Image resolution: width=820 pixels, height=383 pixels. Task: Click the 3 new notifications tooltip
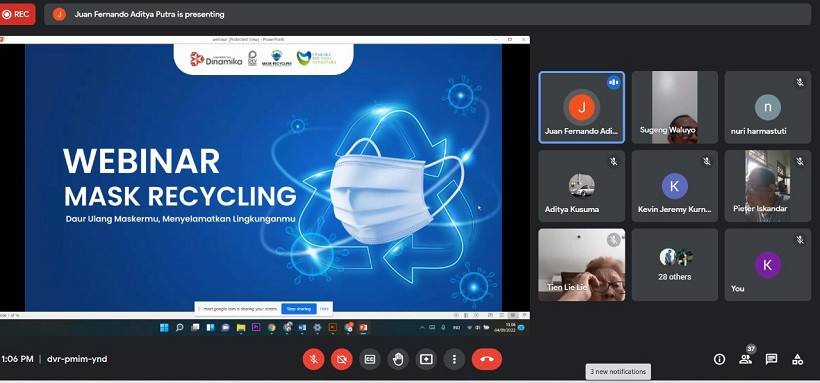[618, 371]
